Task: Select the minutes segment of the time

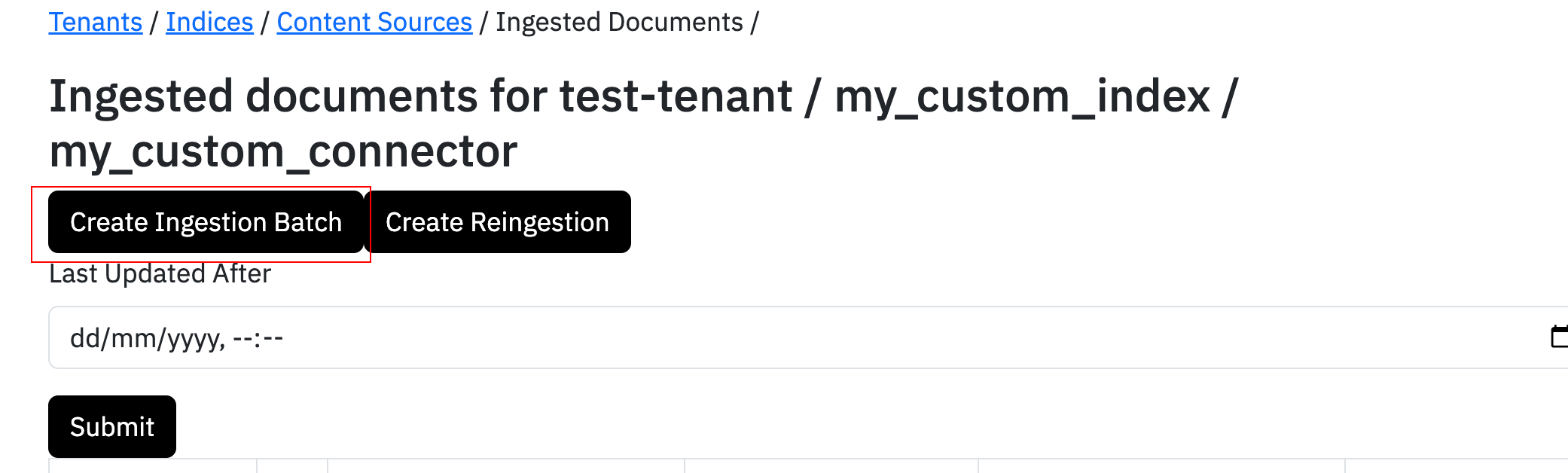Action: coord(273,338)
